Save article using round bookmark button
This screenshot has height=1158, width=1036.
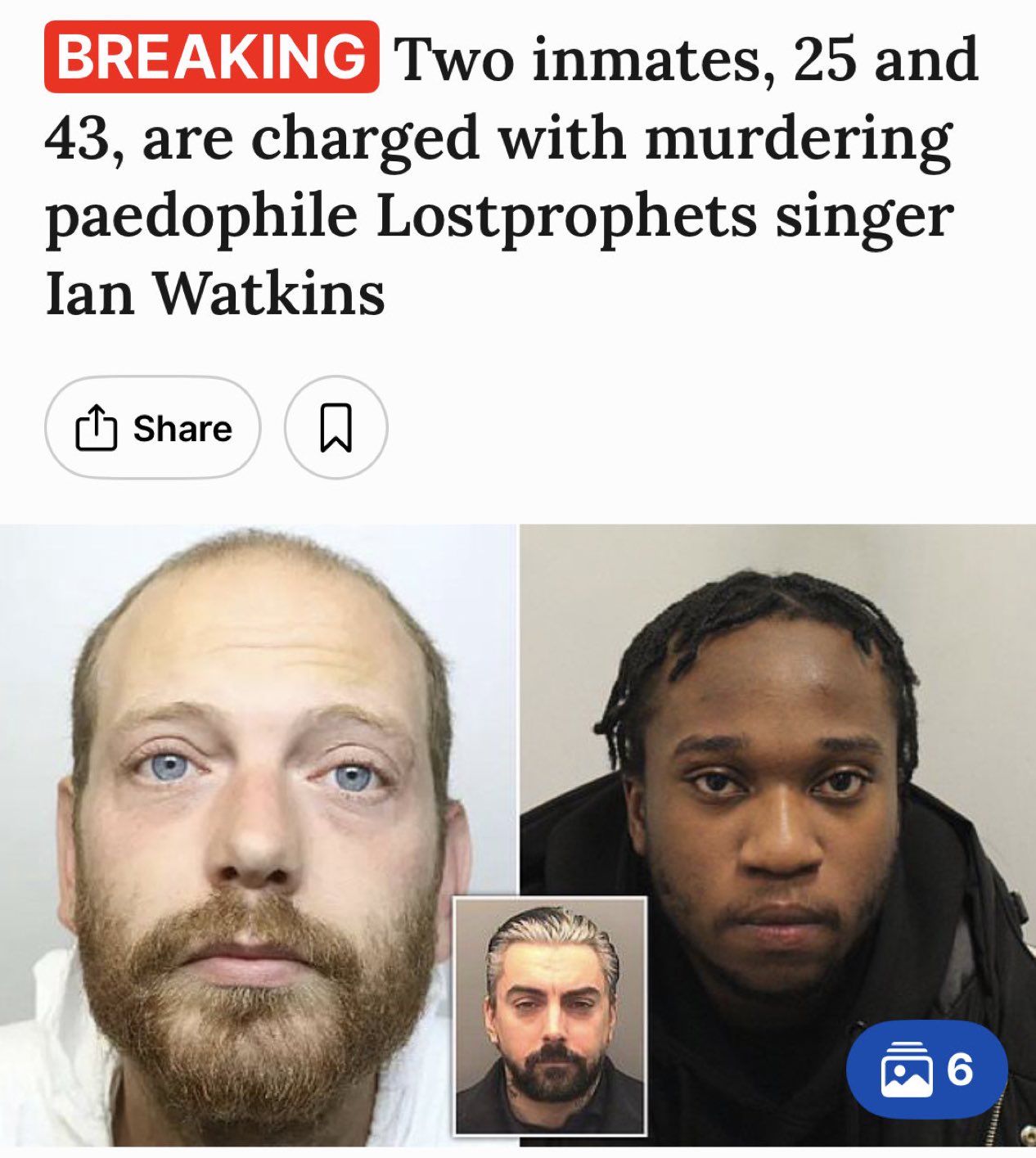(x=336, y=427)
